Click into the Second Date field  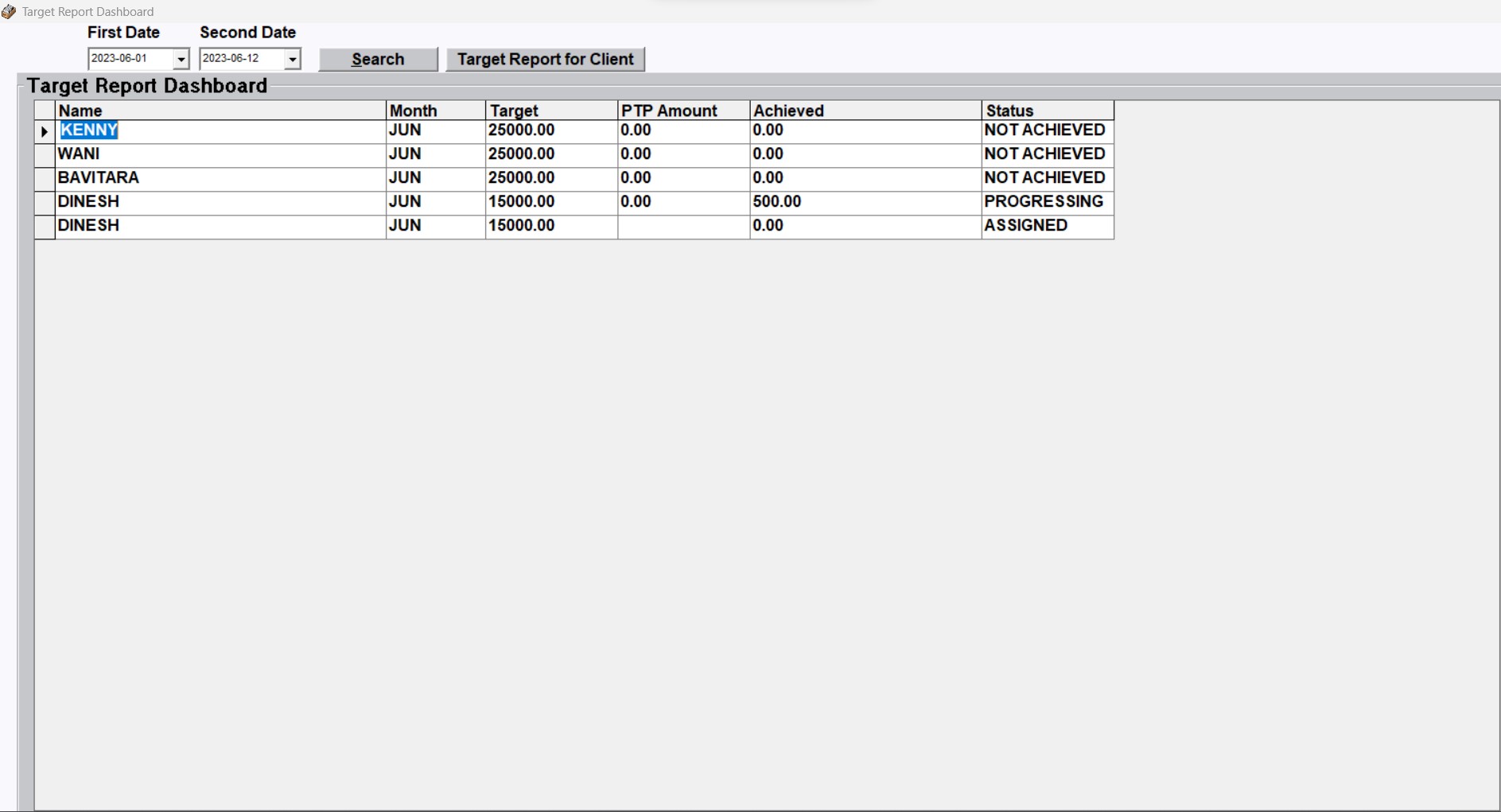coord(240,59)
